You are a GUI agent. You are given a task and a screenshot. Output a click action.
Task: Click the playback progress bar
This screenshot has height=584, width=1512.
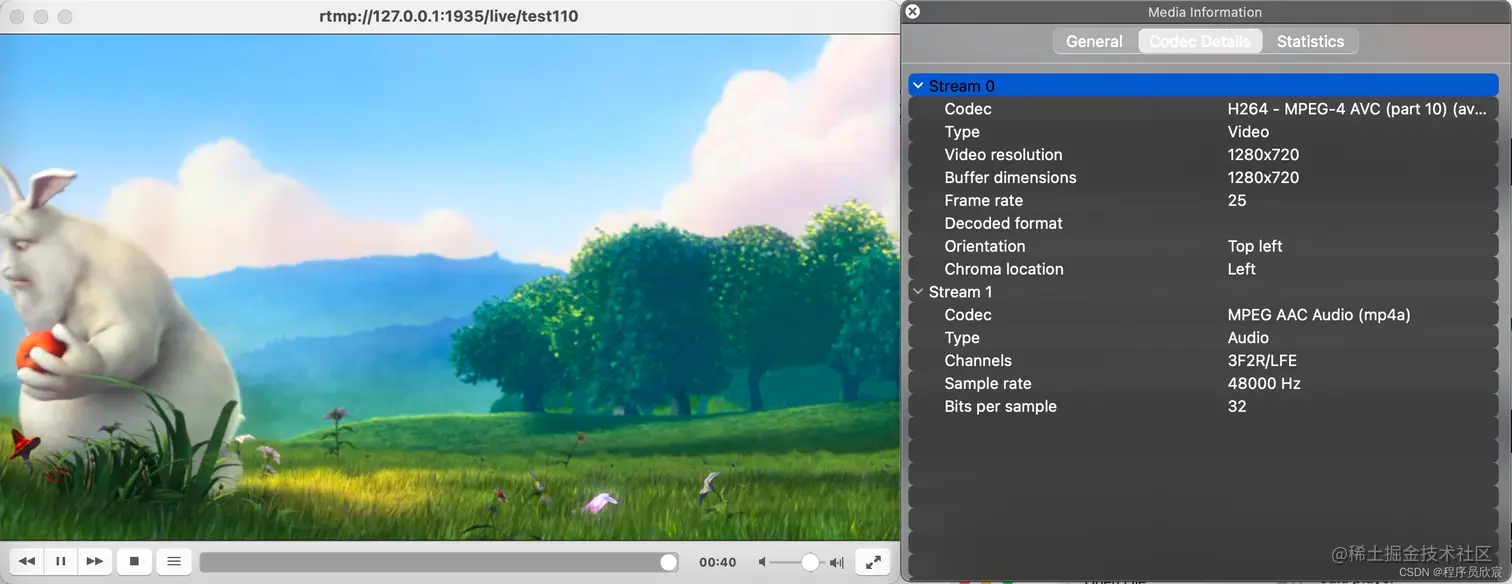[x=438, y=562]
